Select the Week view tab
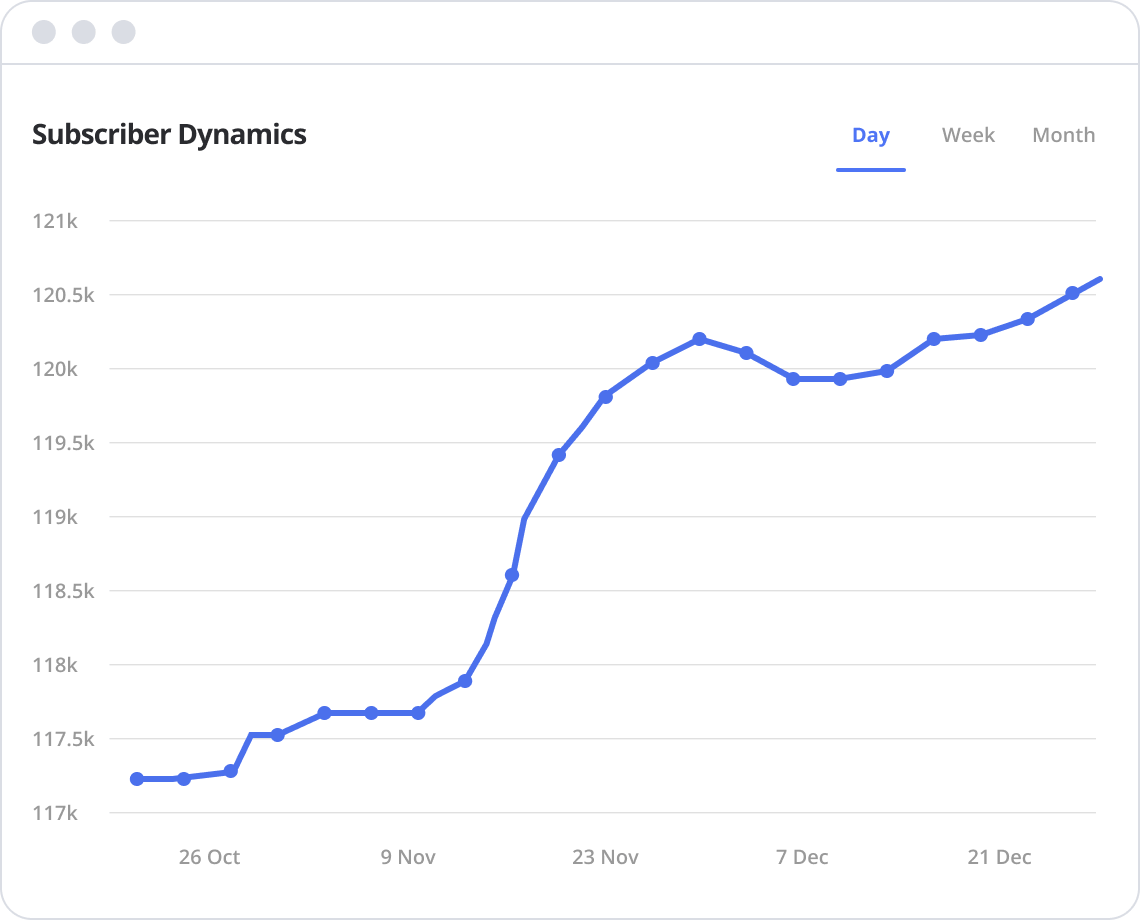1140x920 pixels. 968,135
